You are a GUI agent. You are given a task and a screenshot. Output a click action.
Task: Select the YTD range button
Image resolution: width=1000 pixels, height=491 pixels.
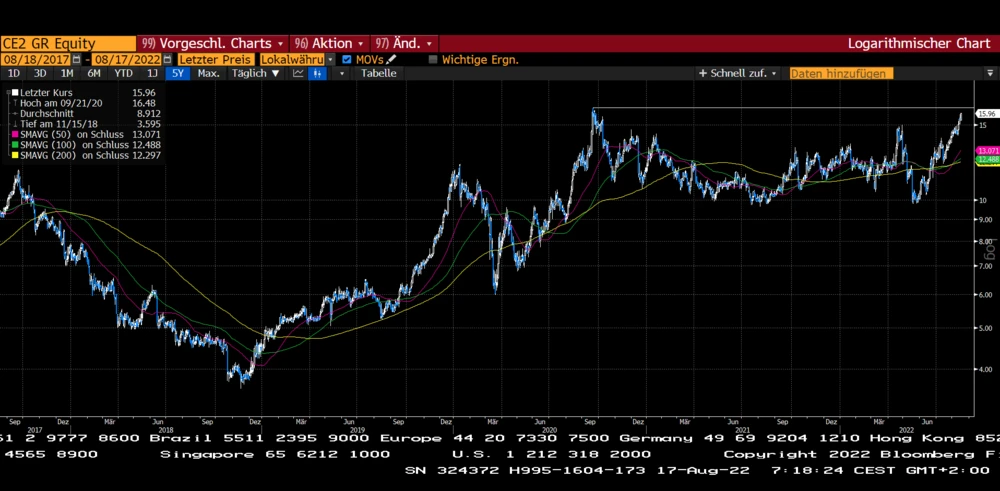tap(123, 74)
